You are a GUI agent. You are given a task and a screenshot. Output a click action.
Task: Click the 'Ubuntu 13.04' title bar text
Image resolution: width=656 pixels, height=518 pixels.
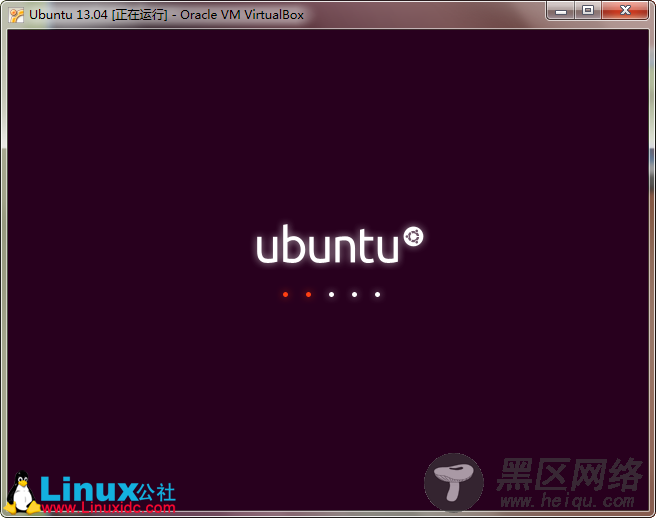(x=69, y=15)
